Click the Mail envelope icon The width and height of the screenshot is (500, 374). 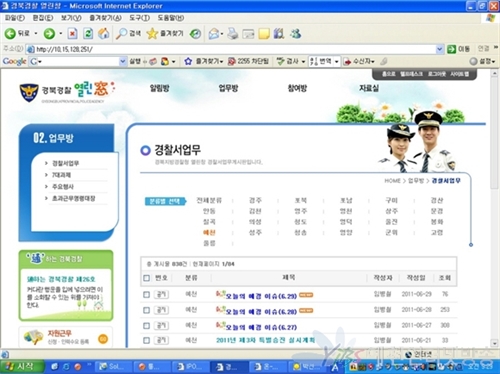pos(214,33)
